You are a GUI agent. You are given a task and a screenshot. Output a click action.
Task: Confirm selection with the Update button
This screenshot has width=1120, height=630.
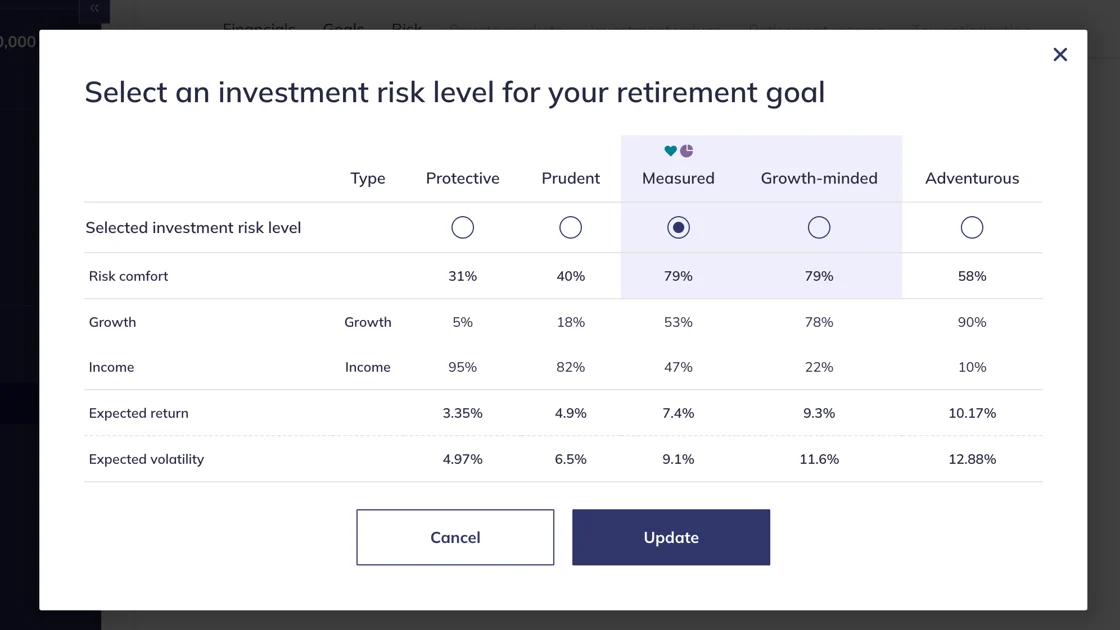click(x=671, y=537)
